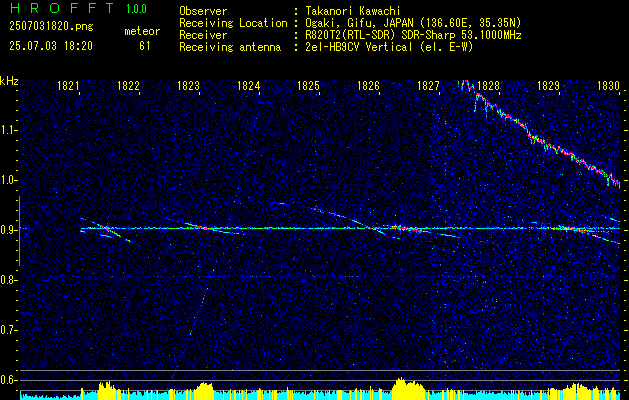This screenshot has width=629, height=400.
Task: Click the 1826 time marker
Action: 368,86
